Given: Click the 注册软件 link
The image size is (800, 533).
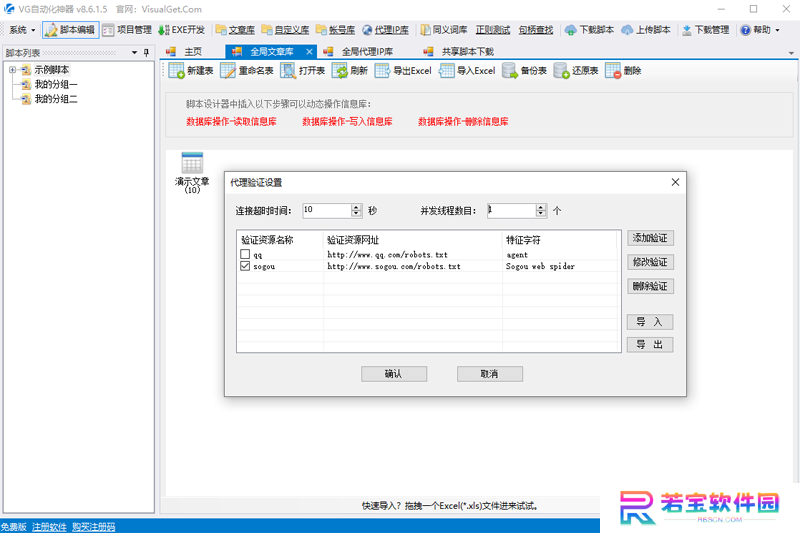Looking at the screenshot, I should coord(49,527).
